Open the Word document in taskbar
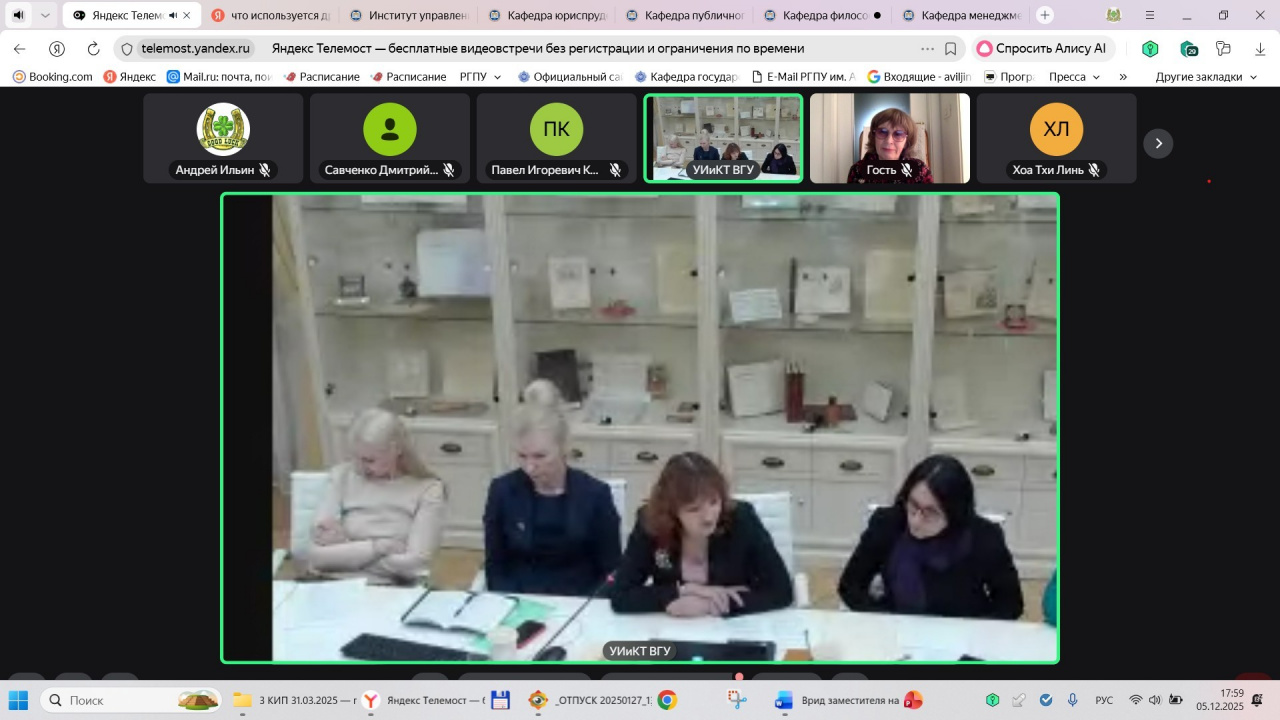This screenshot has height=720, width=1280. pos(784,700)
